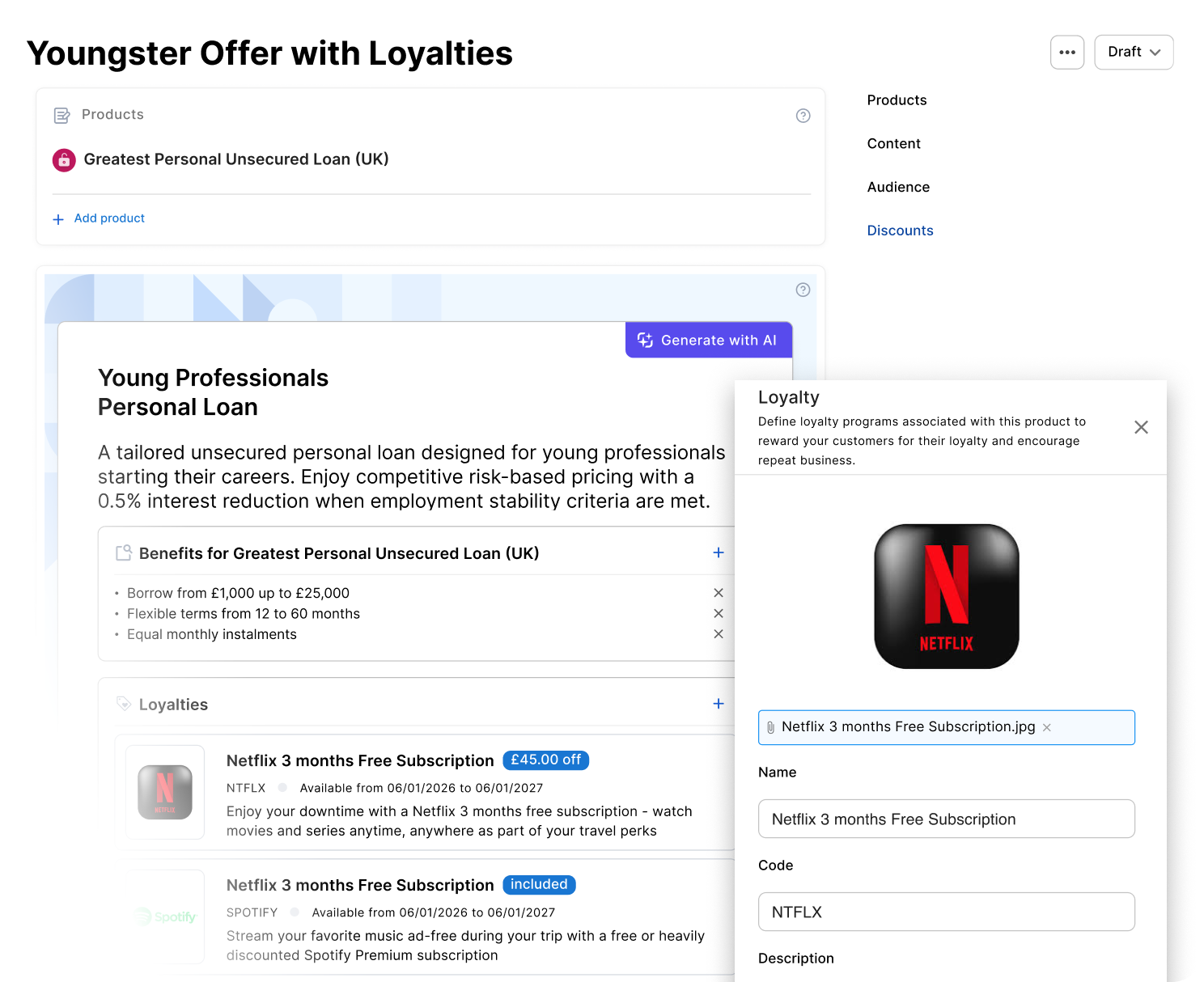Click the Name input field
Image resolution: width=1204 pixels, height=982 pixels.
(946, 819)
